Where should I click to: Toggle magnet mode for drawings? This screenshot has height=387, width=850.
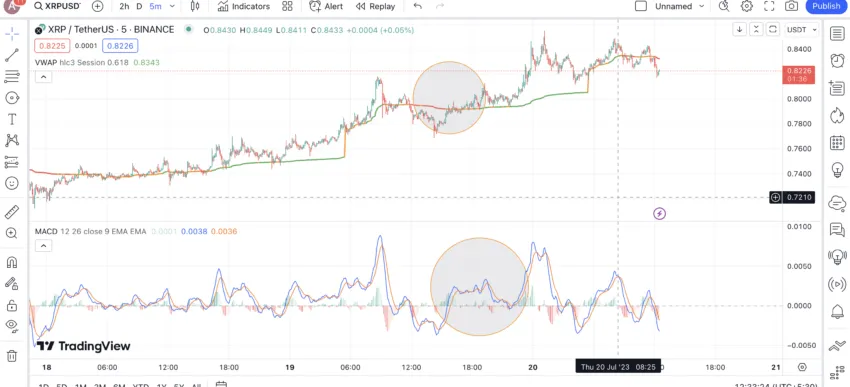tap(12, 262)
